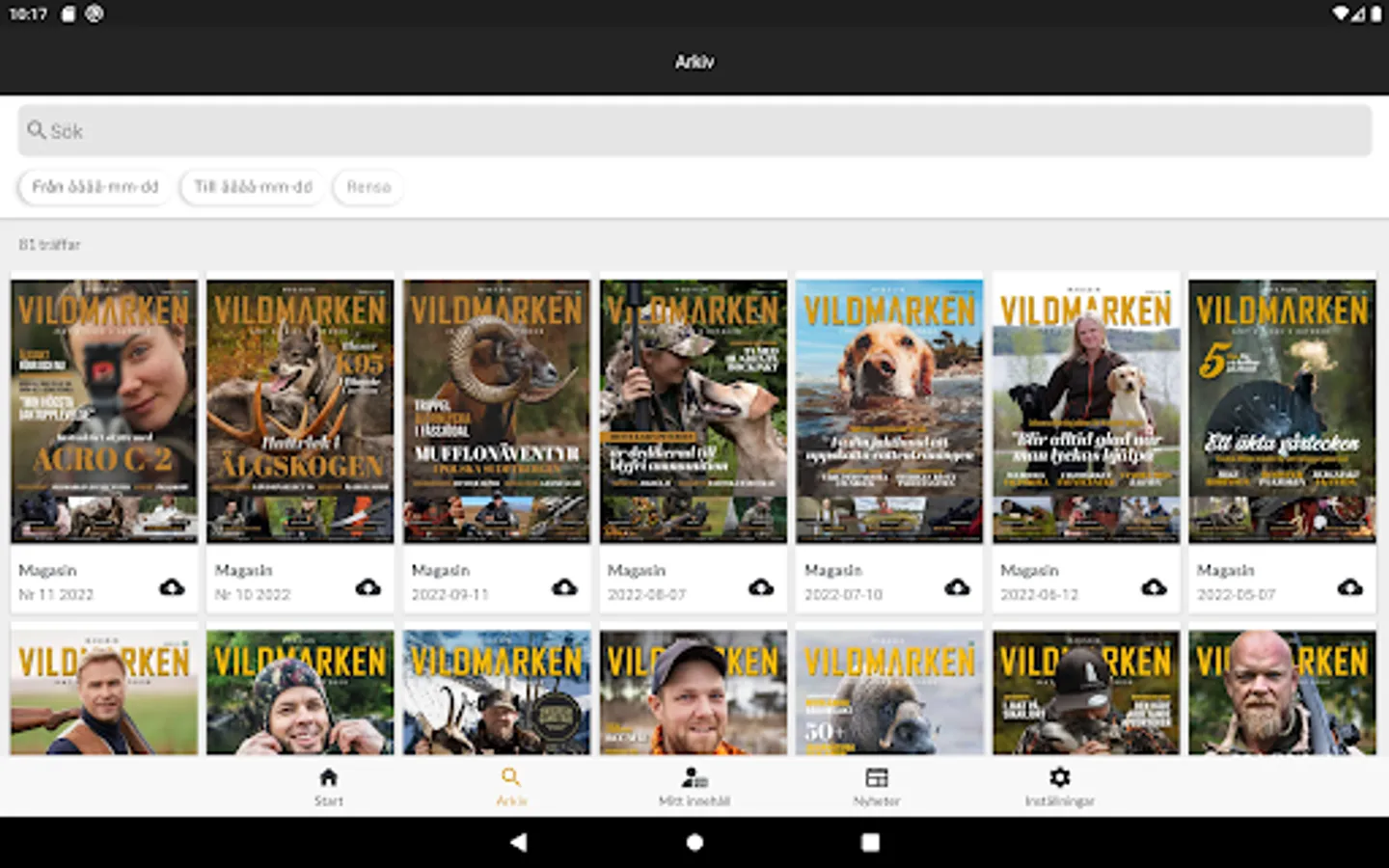Click the '2022-09-11' date label
1389x868 pixels.
(450, 595)
